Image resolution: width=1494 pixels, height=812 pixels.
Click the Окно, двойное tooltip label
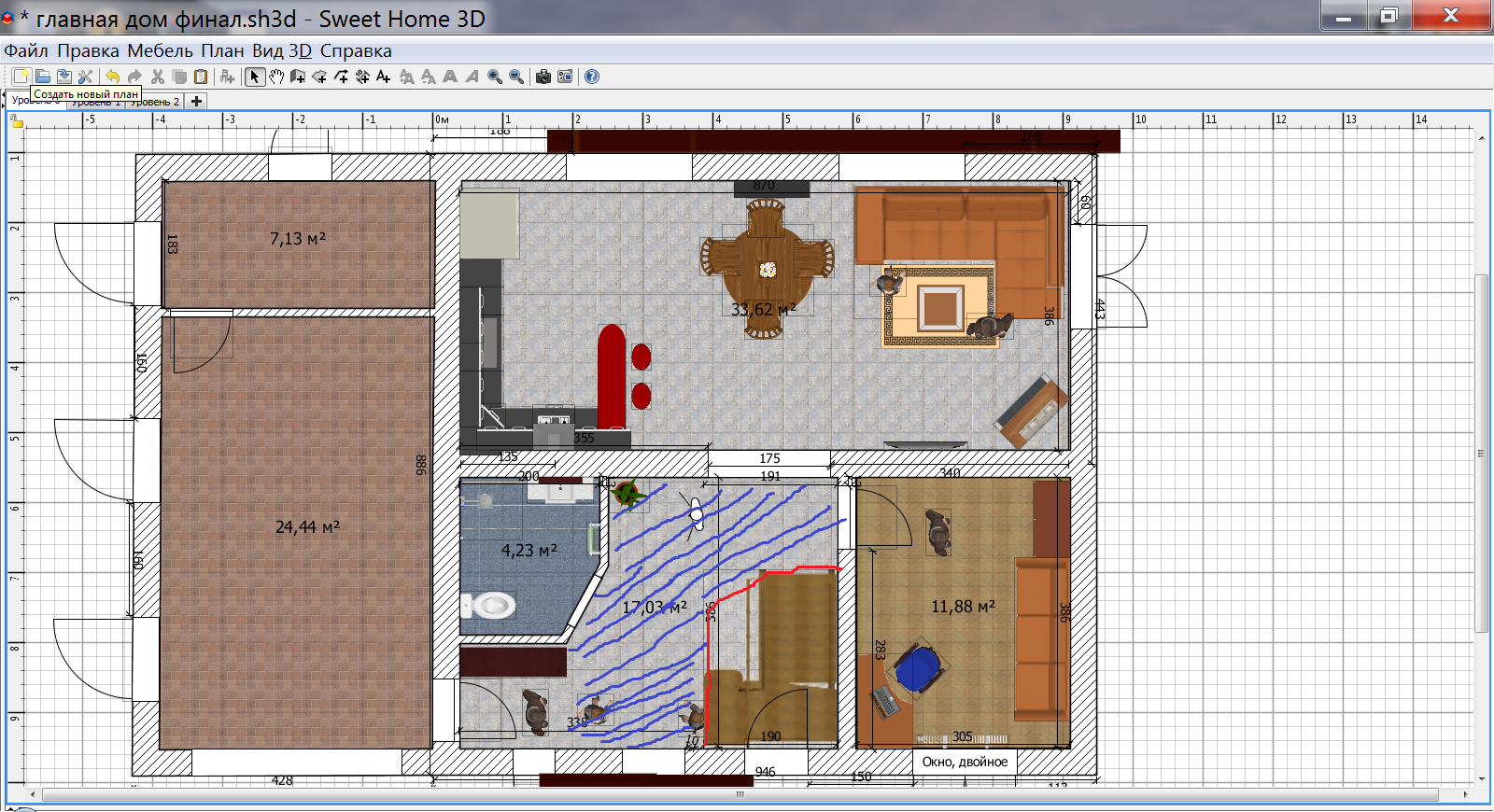965,762
